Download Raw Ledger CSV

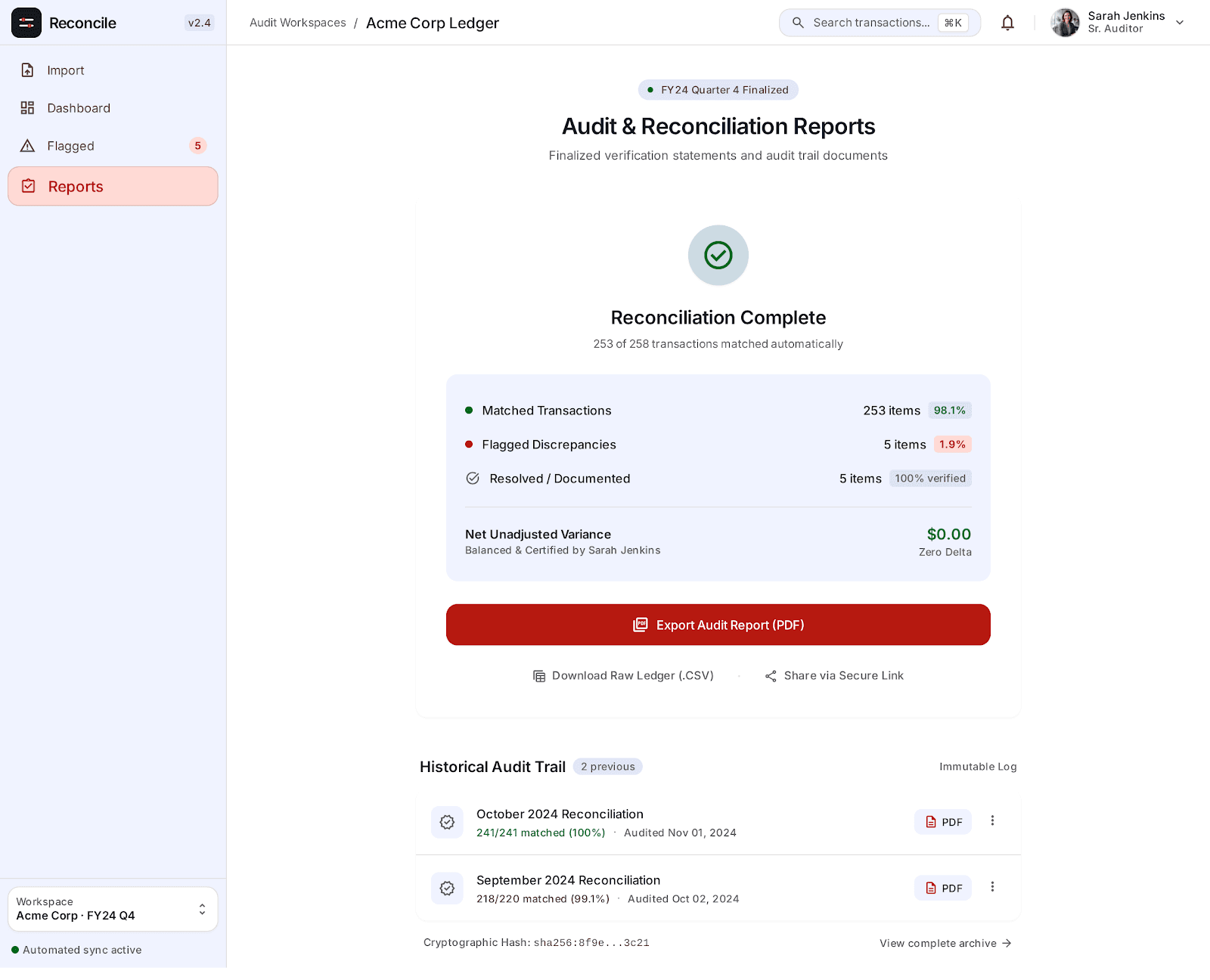(623, 676)
